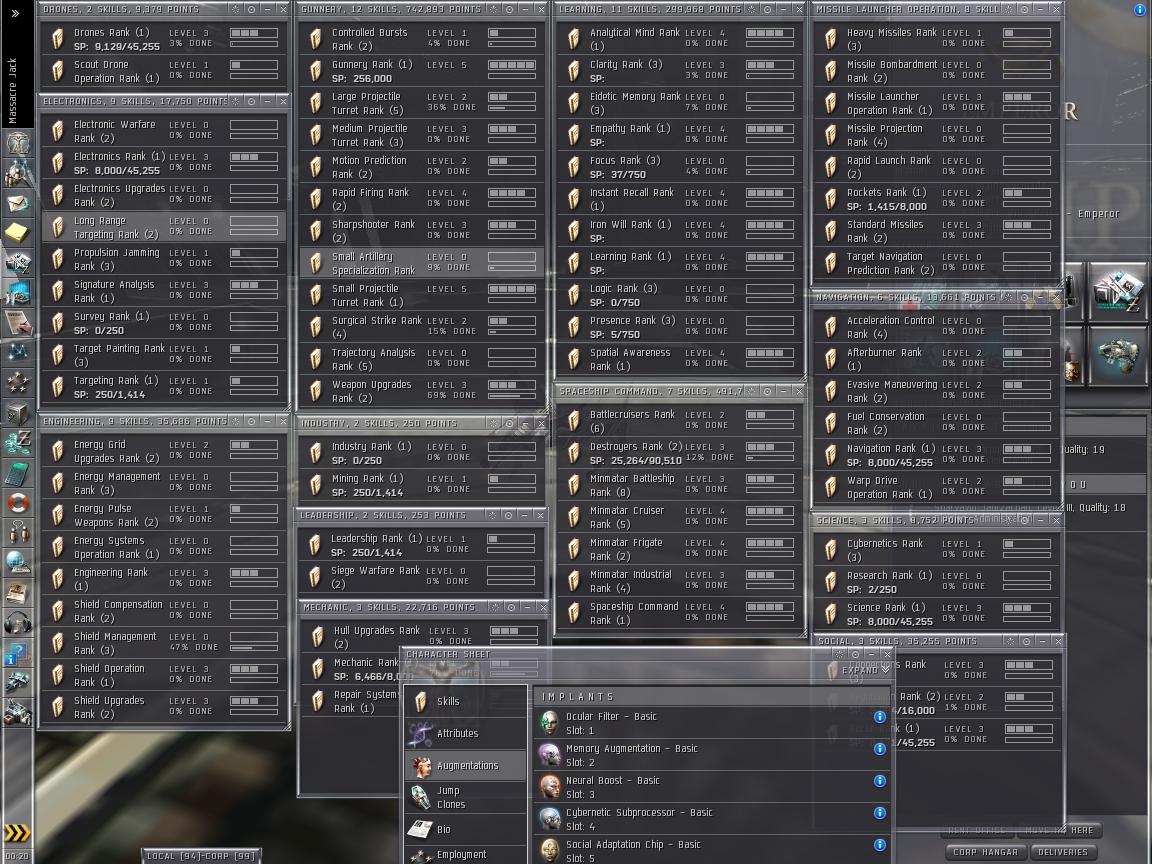This screenshot has height=864, width=1152.
Task: Select the Augmentations tab in Character Sheet
Action: (x=465, y=766)
